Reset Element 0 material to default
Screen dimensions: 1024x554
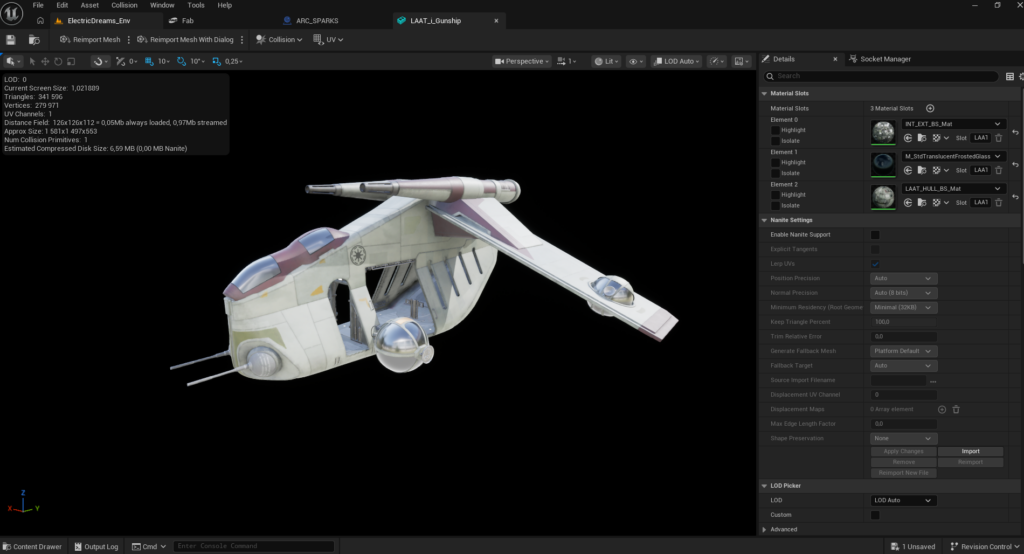pyautogui.click(x=1015, y=132)
